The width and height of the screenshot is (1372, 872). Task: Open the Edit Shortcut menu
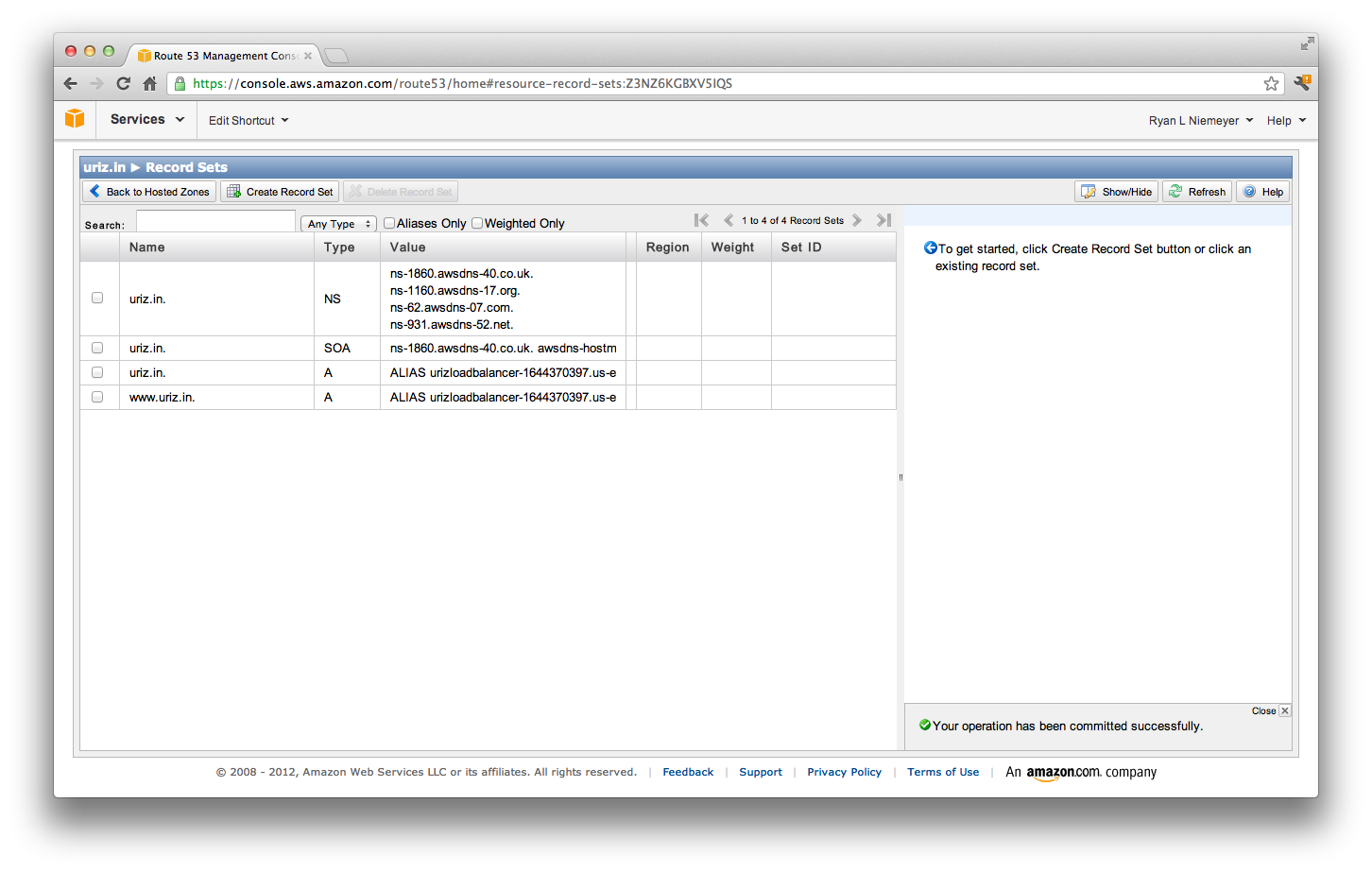249,120
